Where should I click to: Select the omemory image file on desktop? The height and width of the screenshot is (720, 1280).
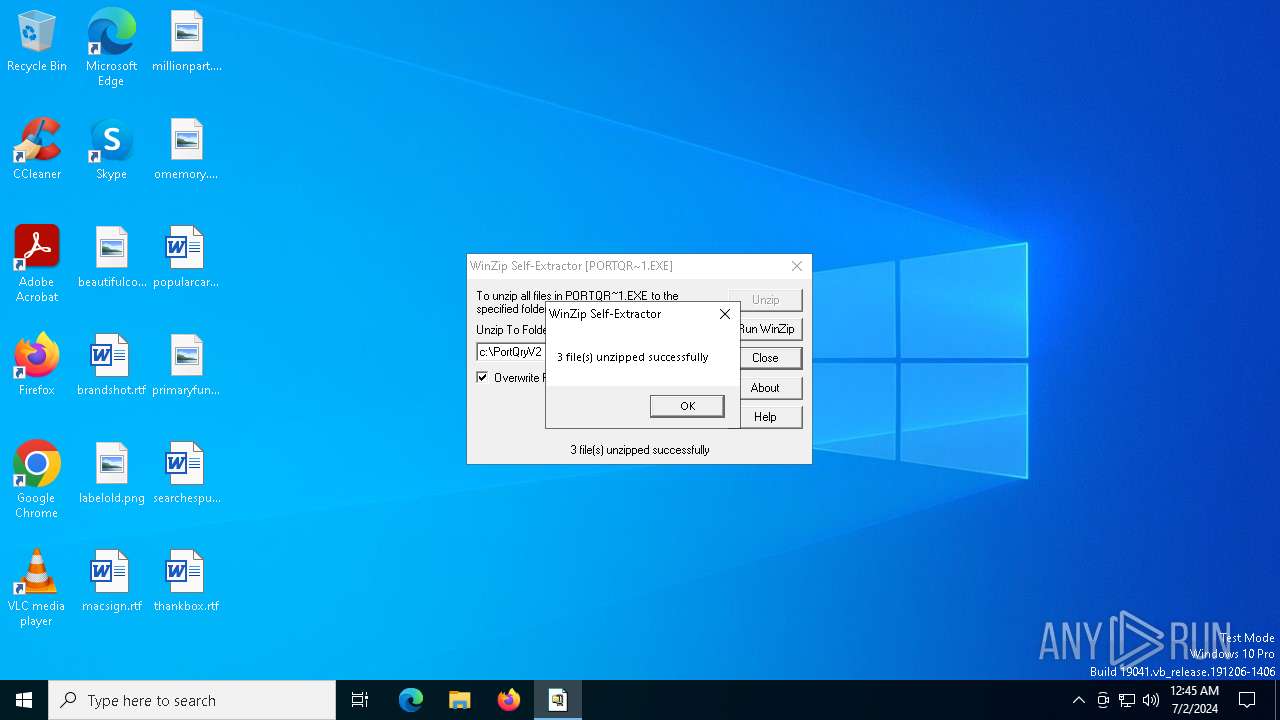point(187,150)
